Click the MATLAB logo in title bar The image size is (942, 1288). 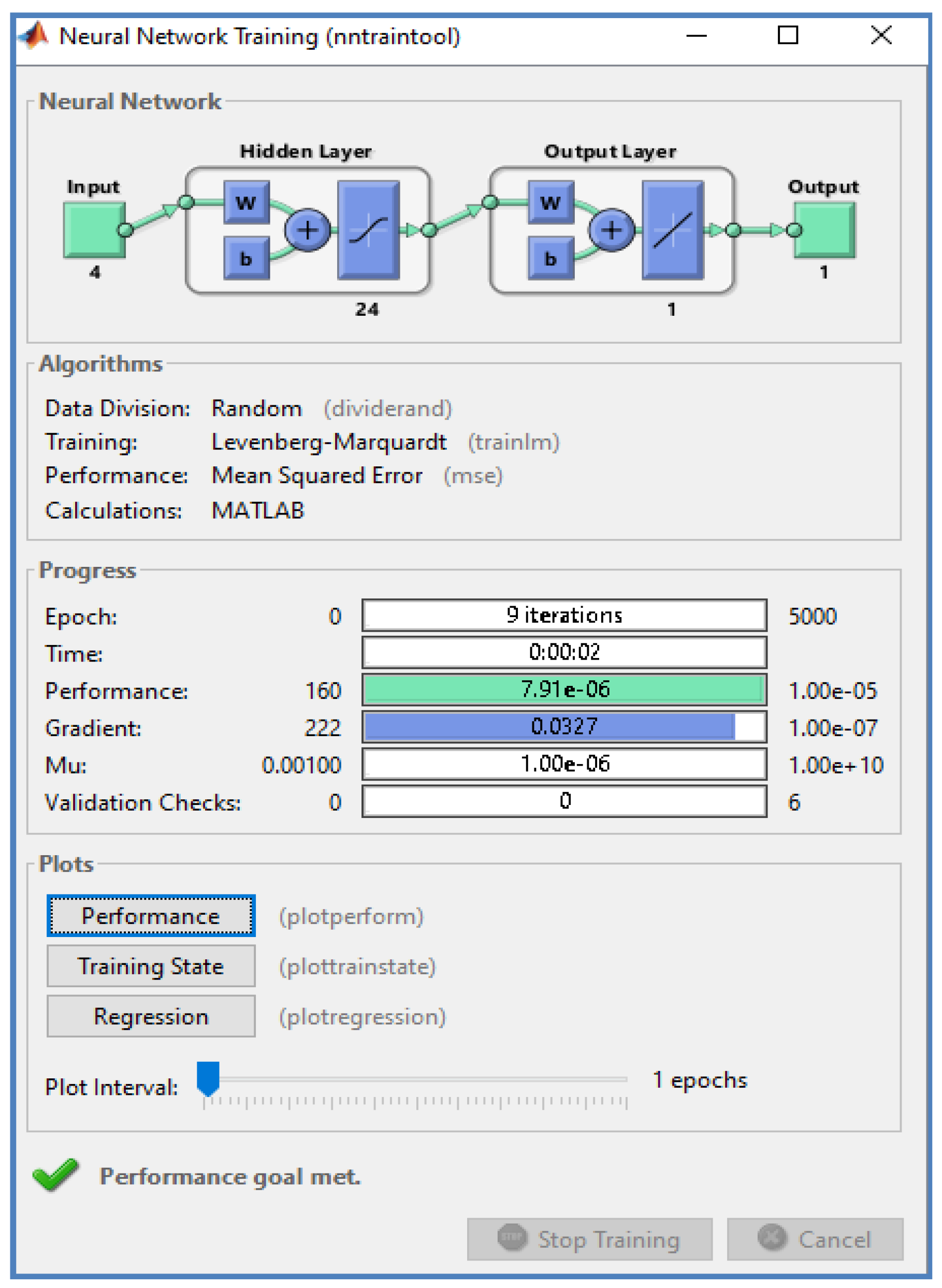coord(34,36)
